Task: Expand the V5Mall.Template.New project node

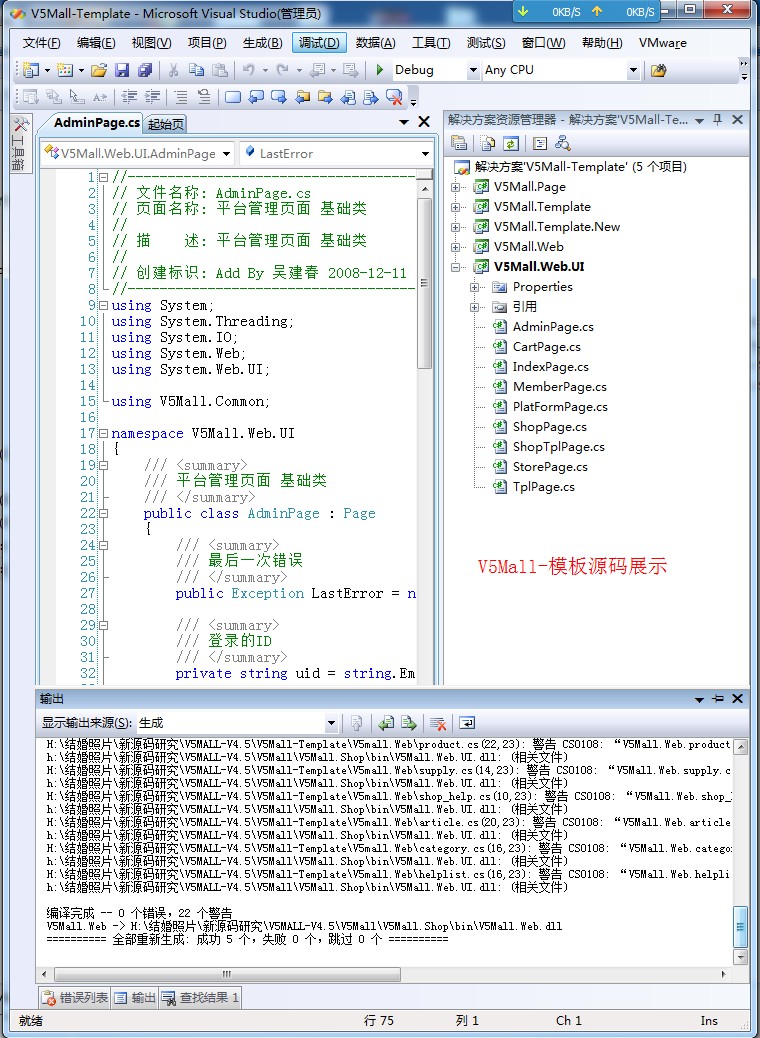Action: coord(455,227)
